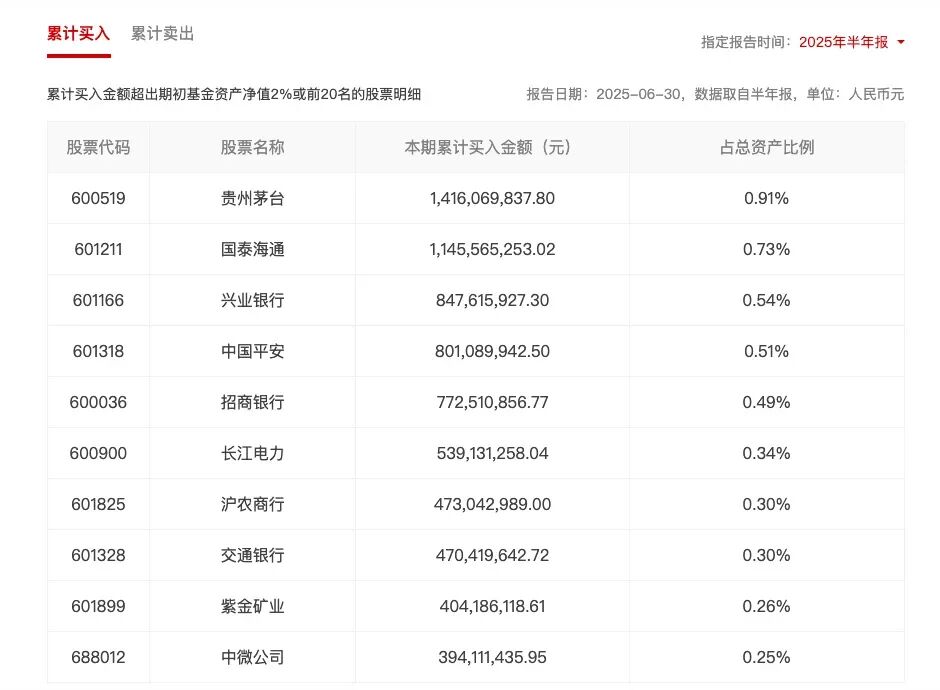This screenshot has height=690, width=940.
Task: Click stock code 688012
Action: (98, 657)
